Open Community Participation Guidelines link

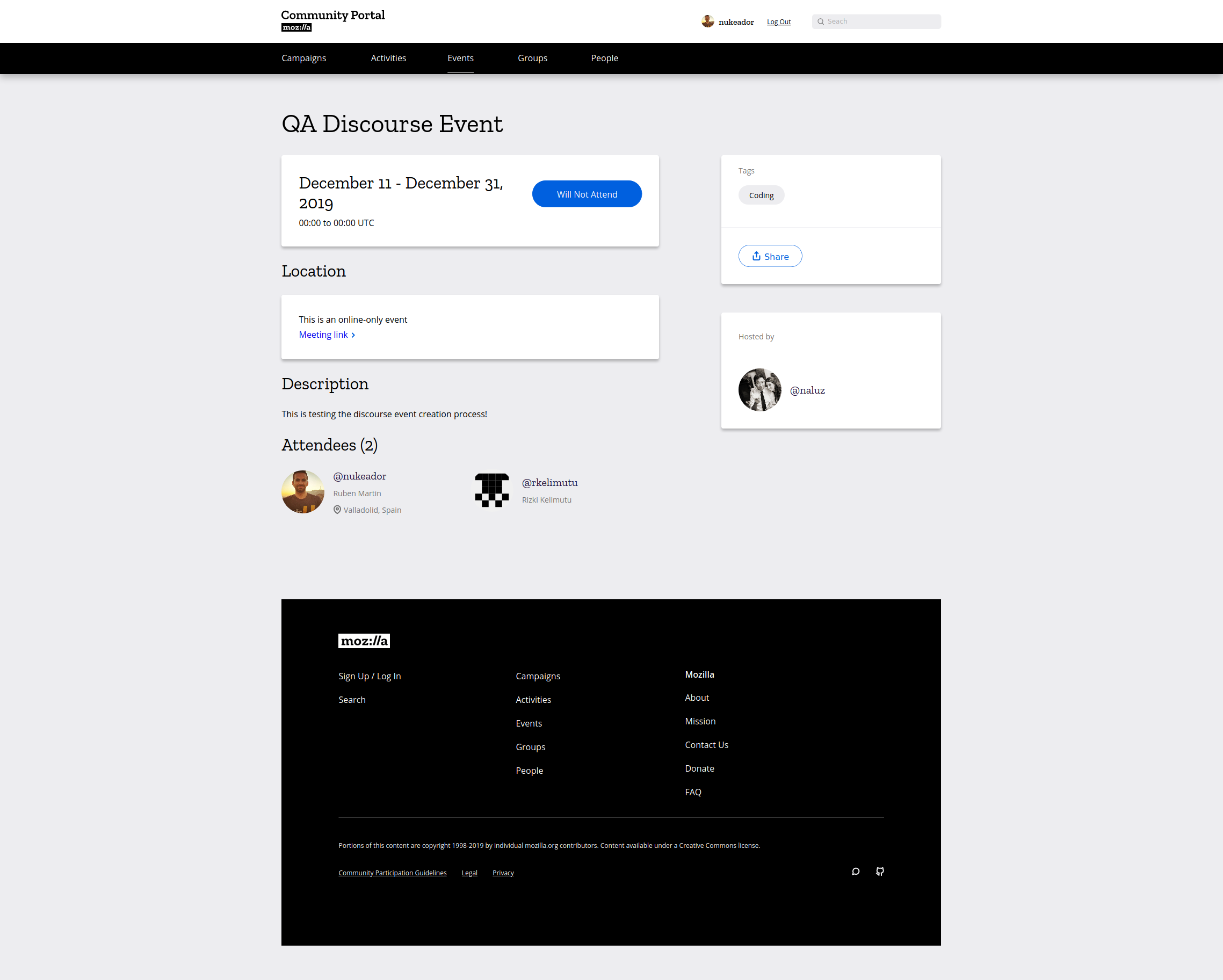click(x=392, y=873)
